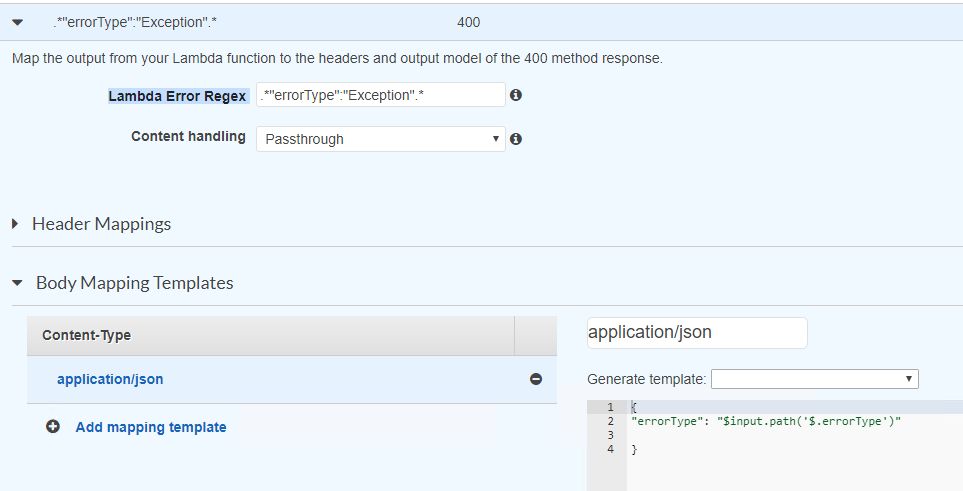
Task: Select the application/json mapping template entry
Action: tap(110, 379)
